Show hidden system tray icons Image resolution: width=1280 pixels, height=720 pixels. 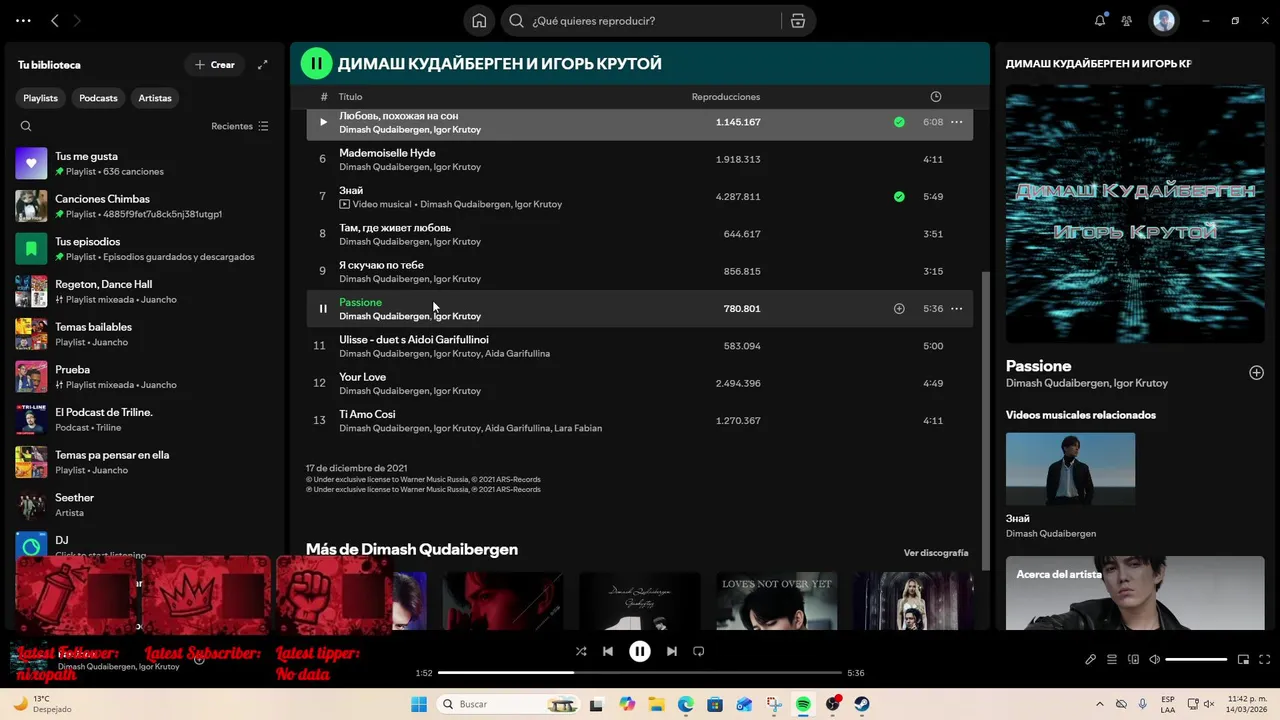click(x=1100, y=704)
